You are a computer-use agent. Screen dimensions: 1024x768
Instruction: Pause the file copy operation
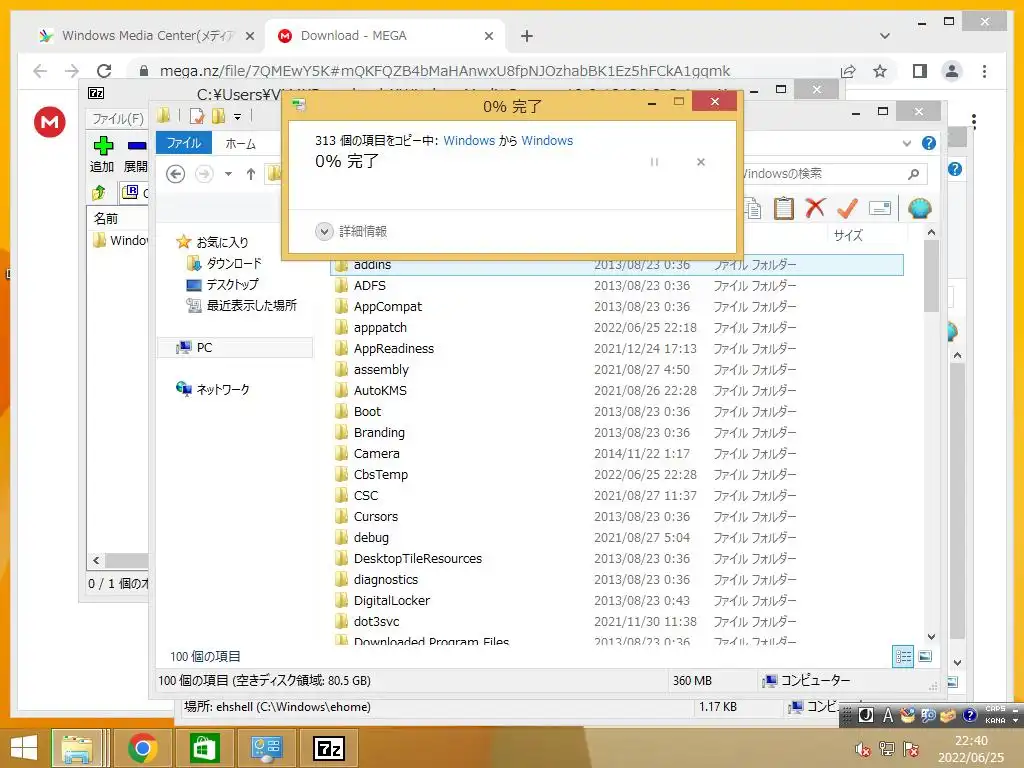[654, 162]
